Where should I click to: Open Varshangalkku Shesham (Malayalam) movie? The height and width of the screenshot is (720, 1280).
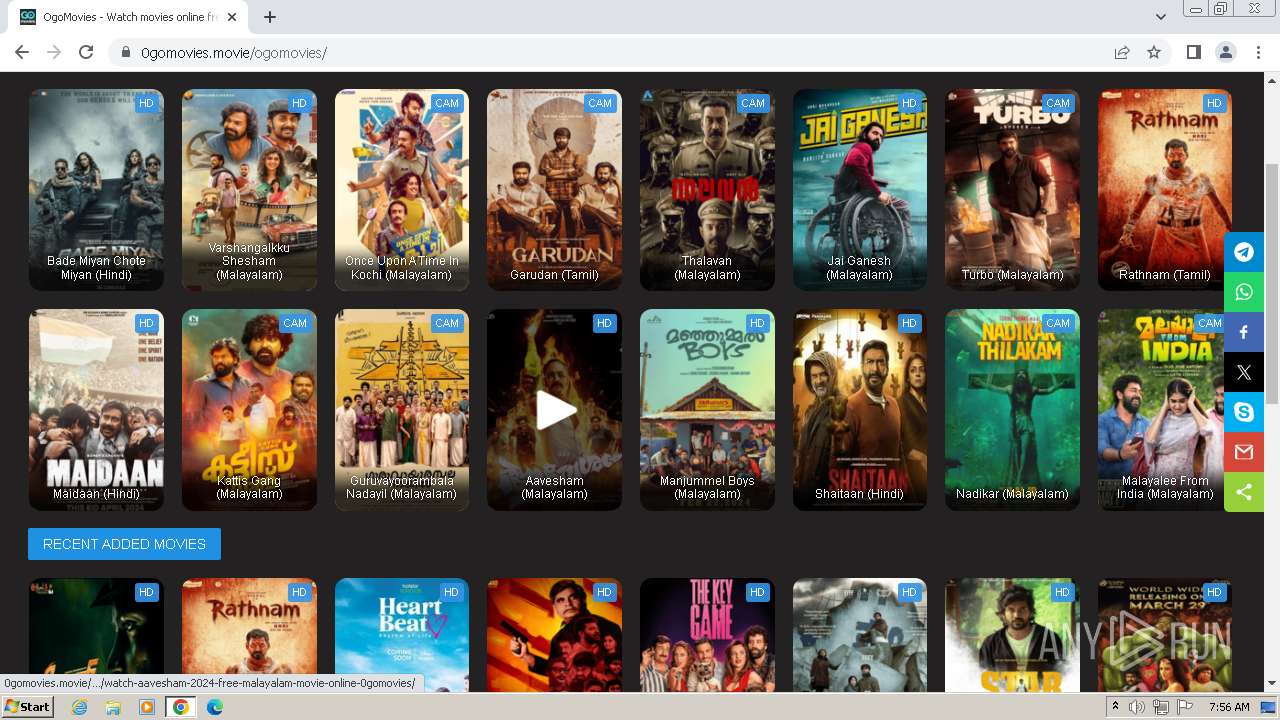point(249,190)
